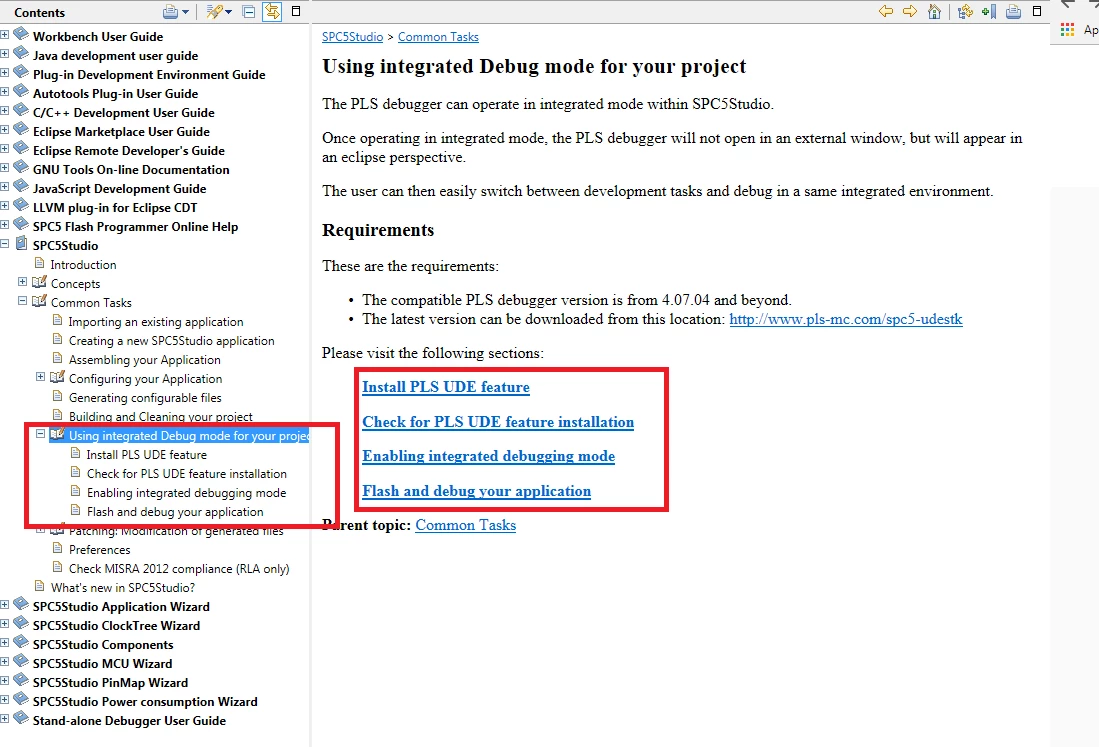Click the Print Topics icon in Contents toolbar
Viewport: 1099px width, 747px height.
pyautogui.click(x=170, y=12)
